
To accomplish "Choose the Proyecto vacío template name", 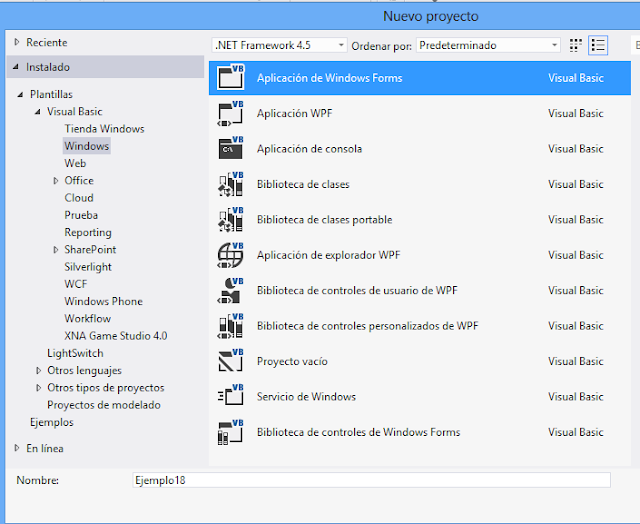I will point(292,361).
